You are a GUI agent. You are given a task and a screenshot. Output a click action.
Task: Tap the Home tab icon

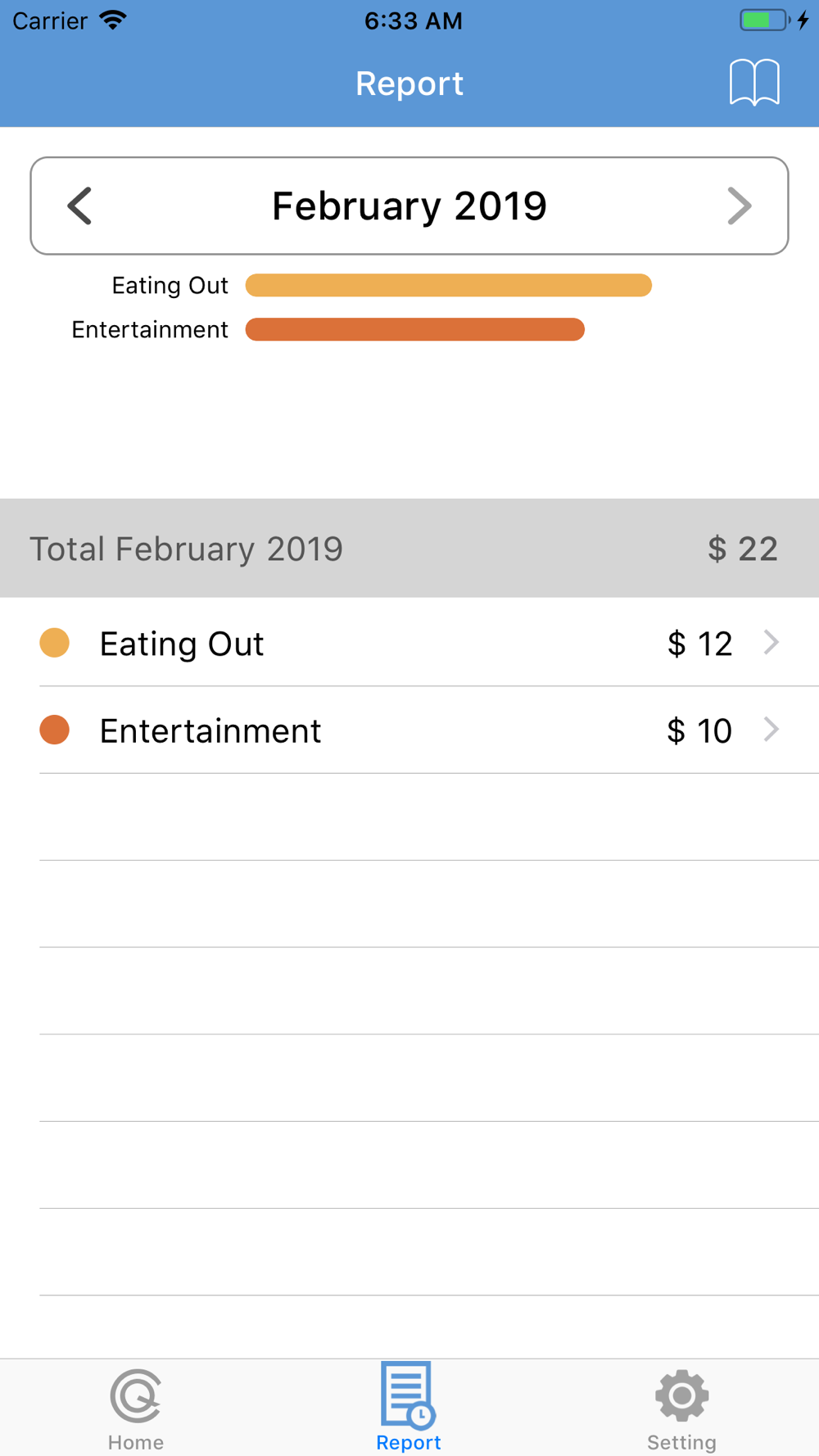(x=136, y=1395)
